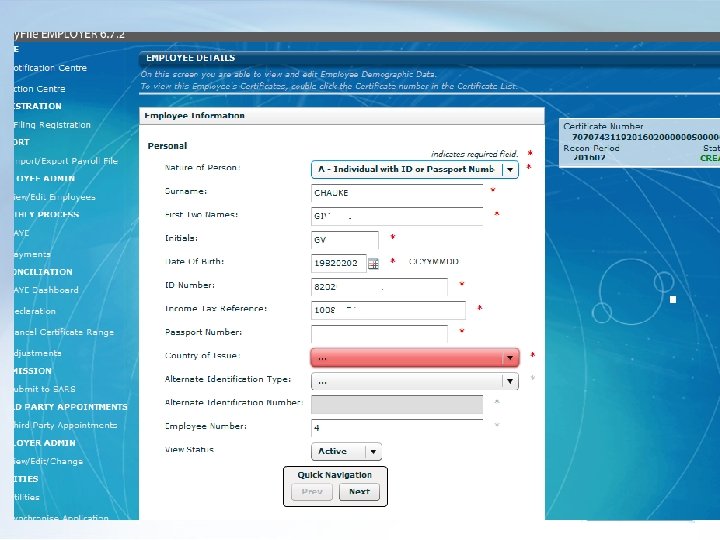
Task: Click into the ID Number field
Action: 379,287
